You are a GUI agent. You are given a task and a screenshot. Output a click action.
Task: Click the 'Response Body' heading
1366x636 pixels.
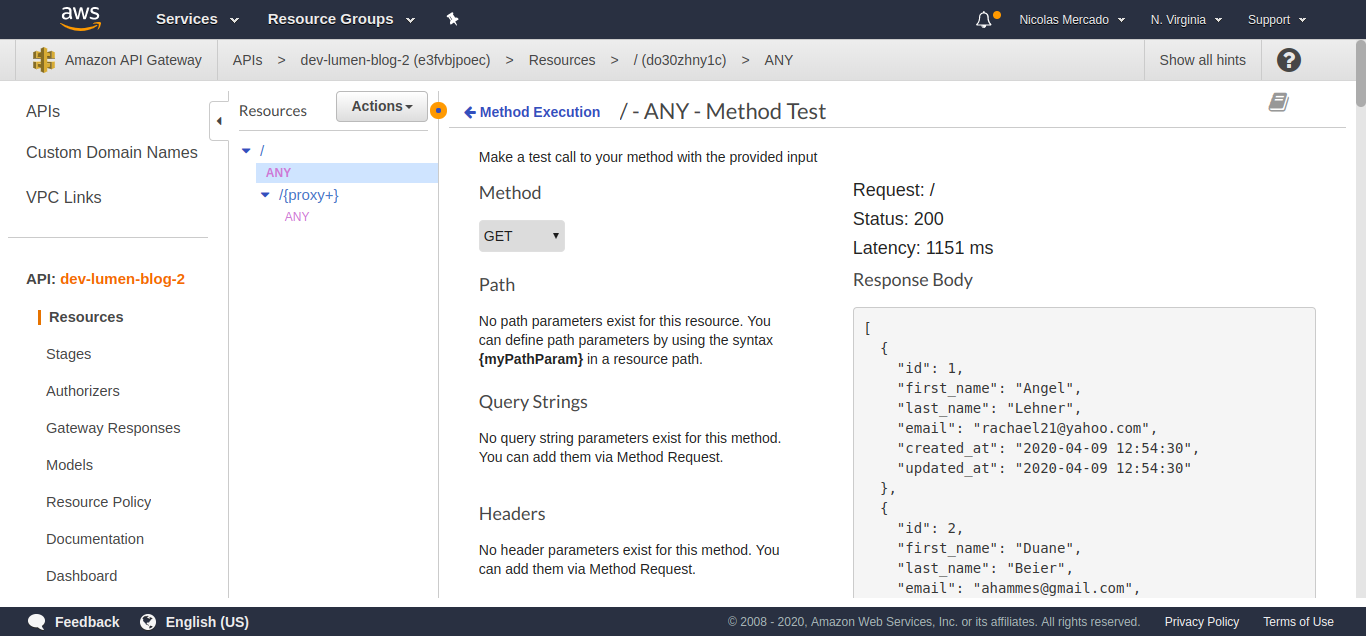(913, 280)
